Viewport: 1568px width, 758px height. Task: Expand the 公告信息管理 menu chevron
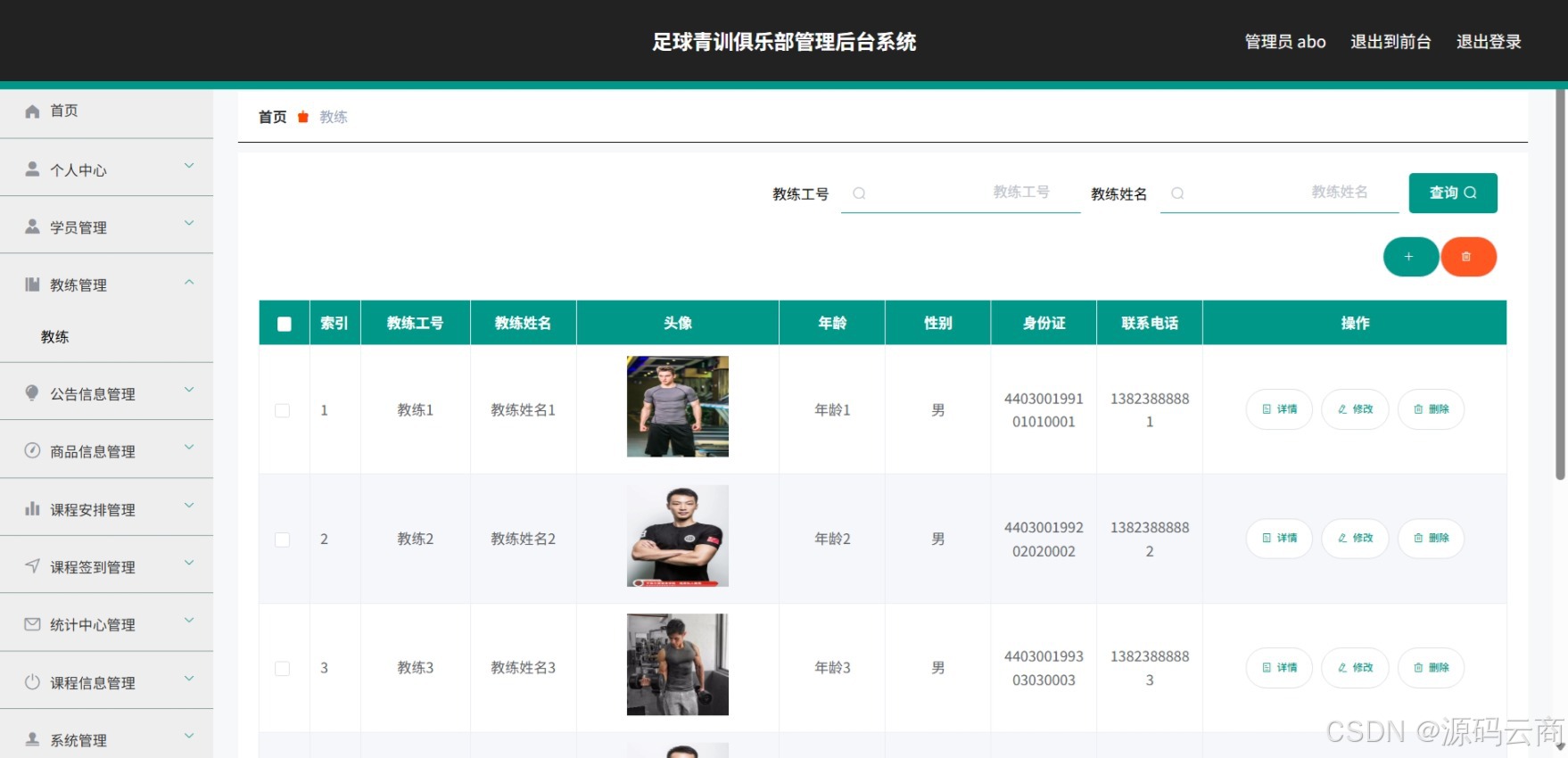tap(189, 390)
